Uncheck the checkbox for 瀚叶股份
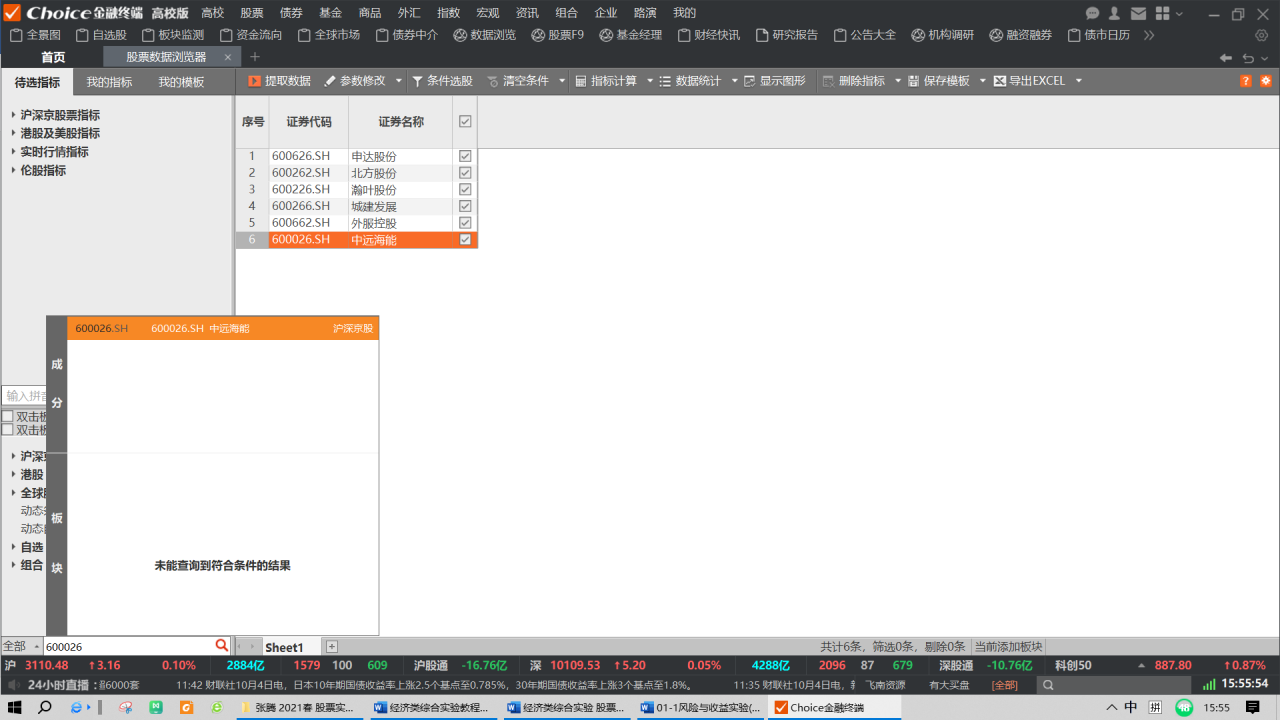The width and height of the screenshot is (1280, 720). (465, 190)
